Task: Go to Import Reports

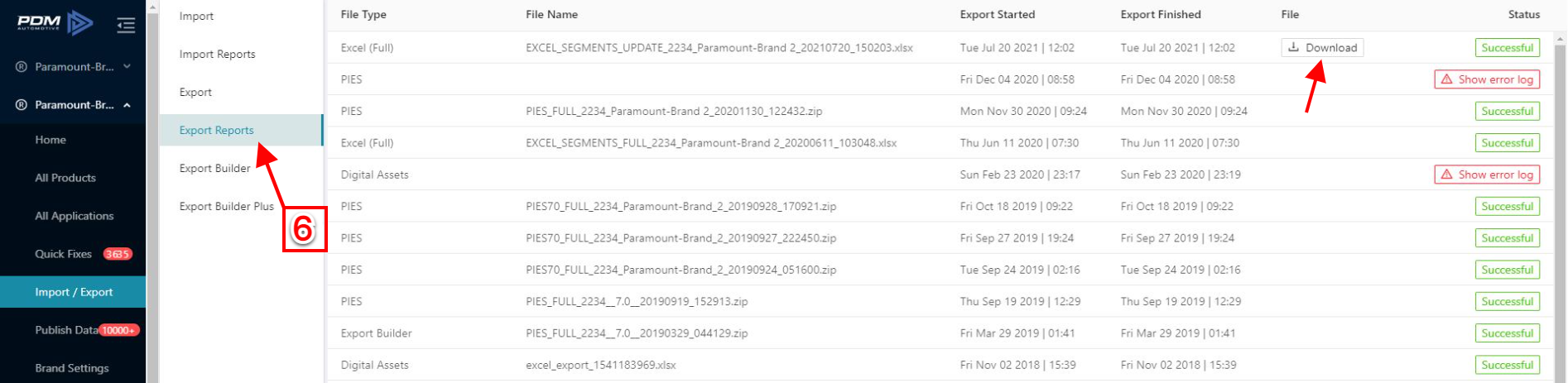Action: [217, 54]
